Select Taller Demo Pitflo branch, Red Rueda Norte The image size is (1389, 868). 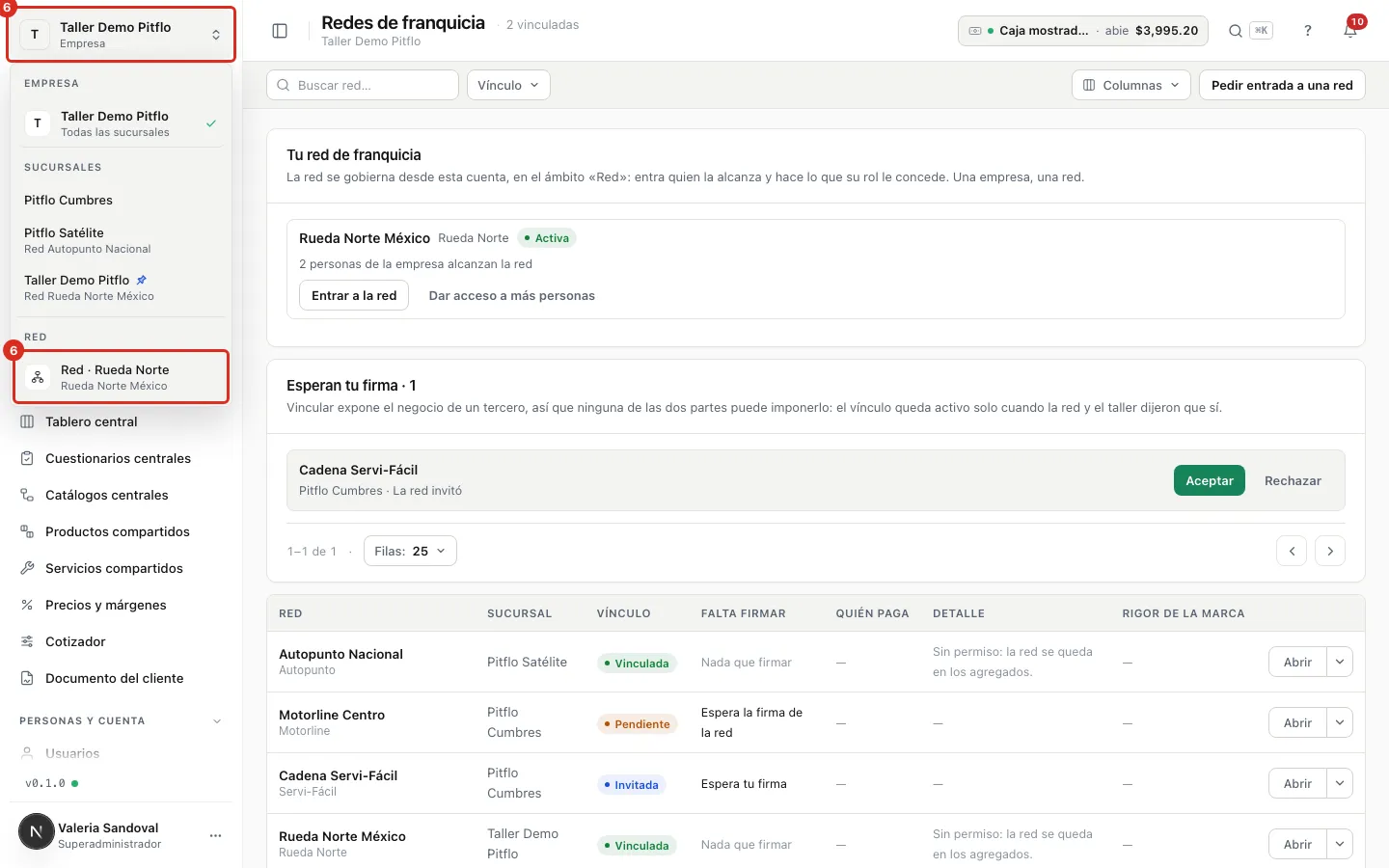(121, 287)
